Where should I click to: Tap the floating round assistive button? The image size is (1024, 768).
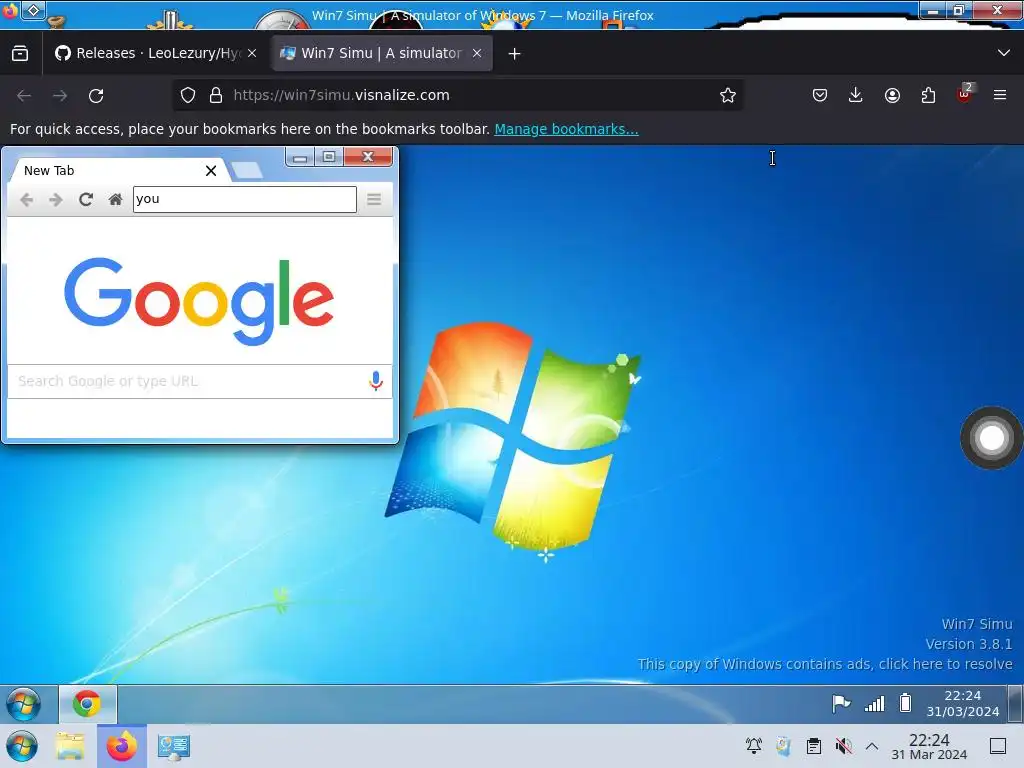click(x=991, y=438)
